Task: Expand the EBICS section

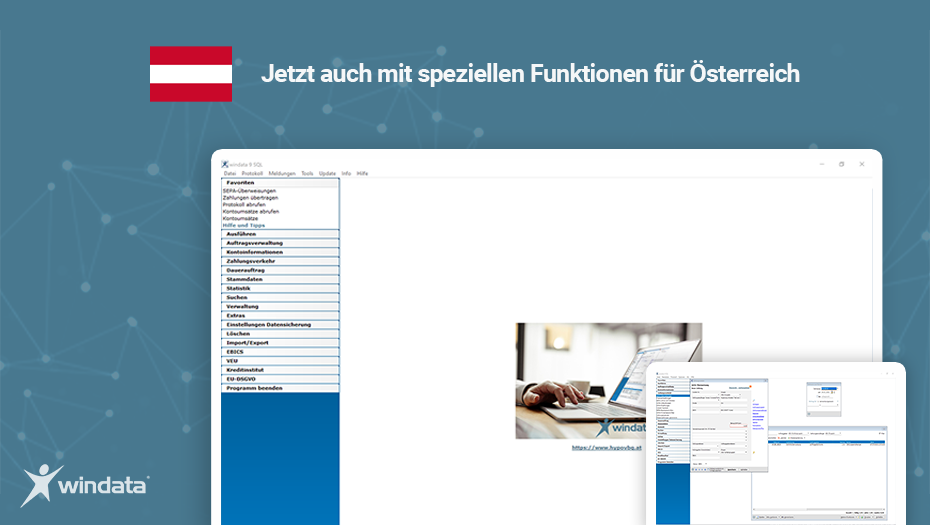Action: click(280, 352)
